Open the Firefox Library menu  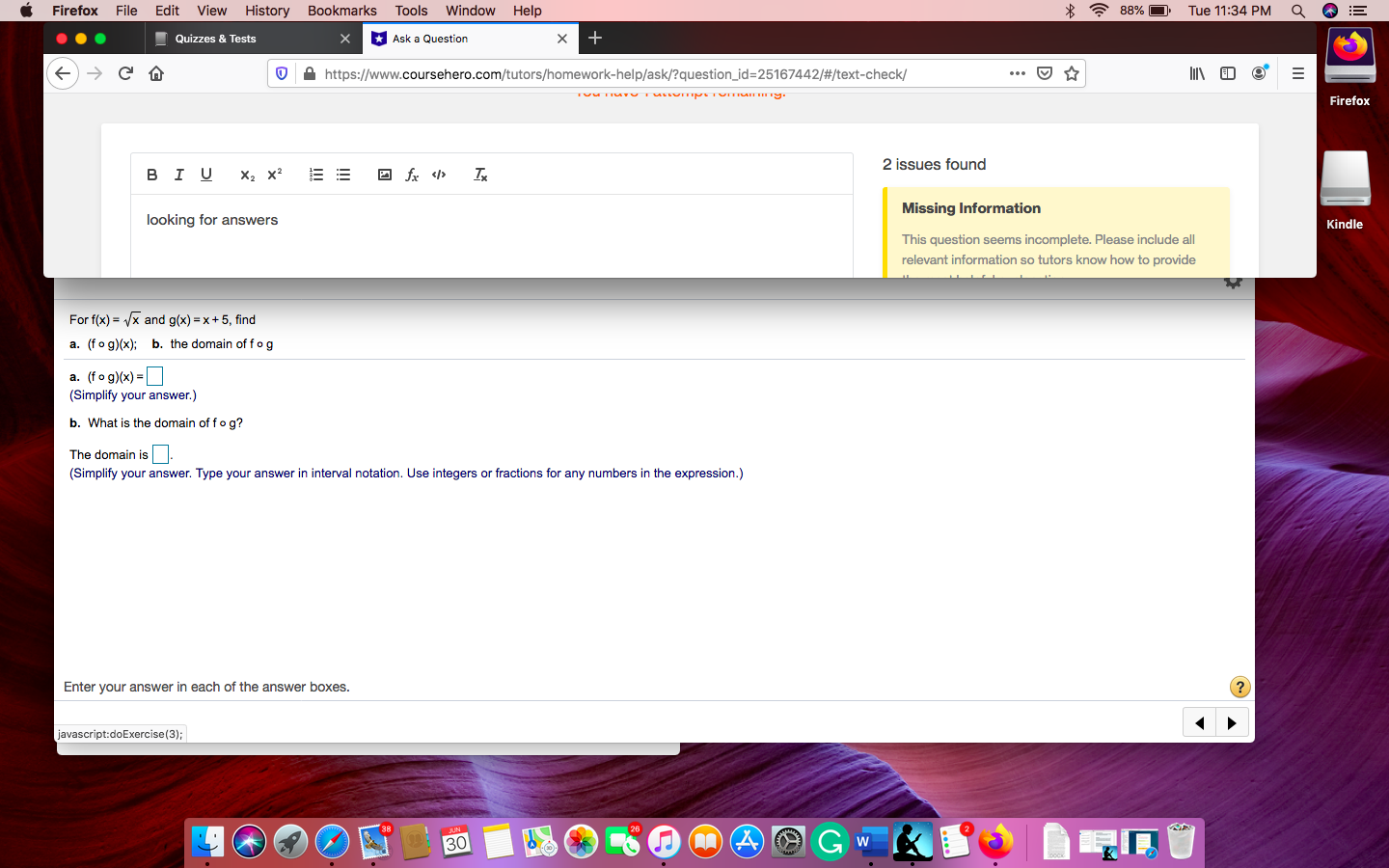(1197, 73)
